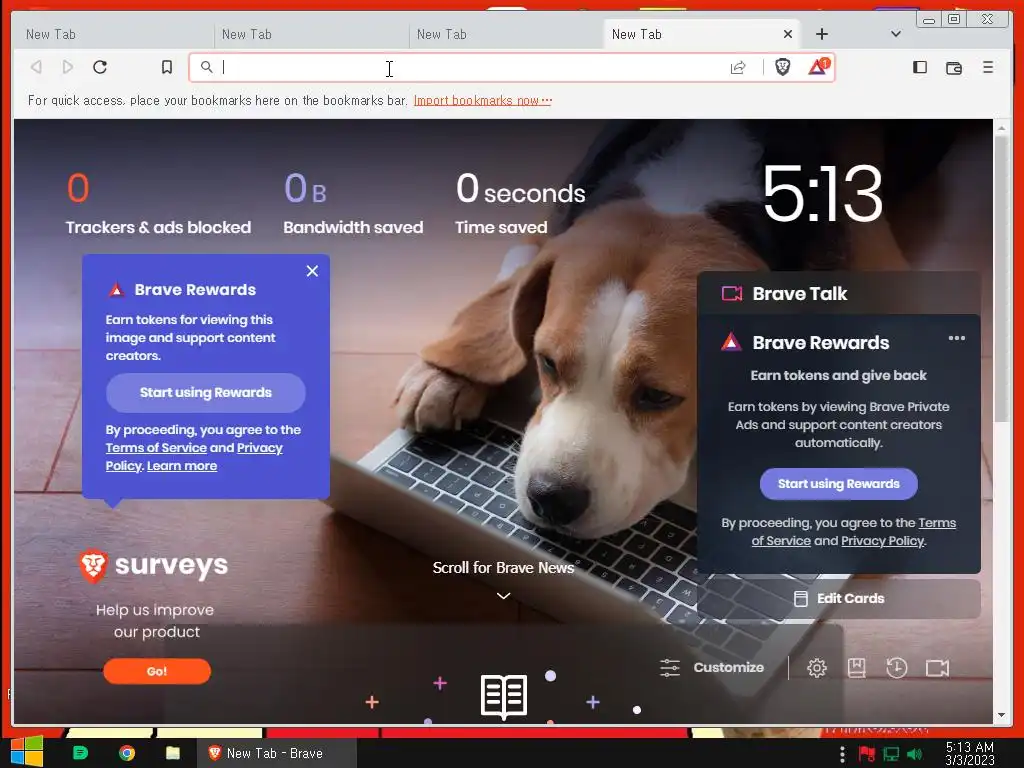
Task: Click the Scroll for Brave News chevron
Action: click(x=503, y=596)
